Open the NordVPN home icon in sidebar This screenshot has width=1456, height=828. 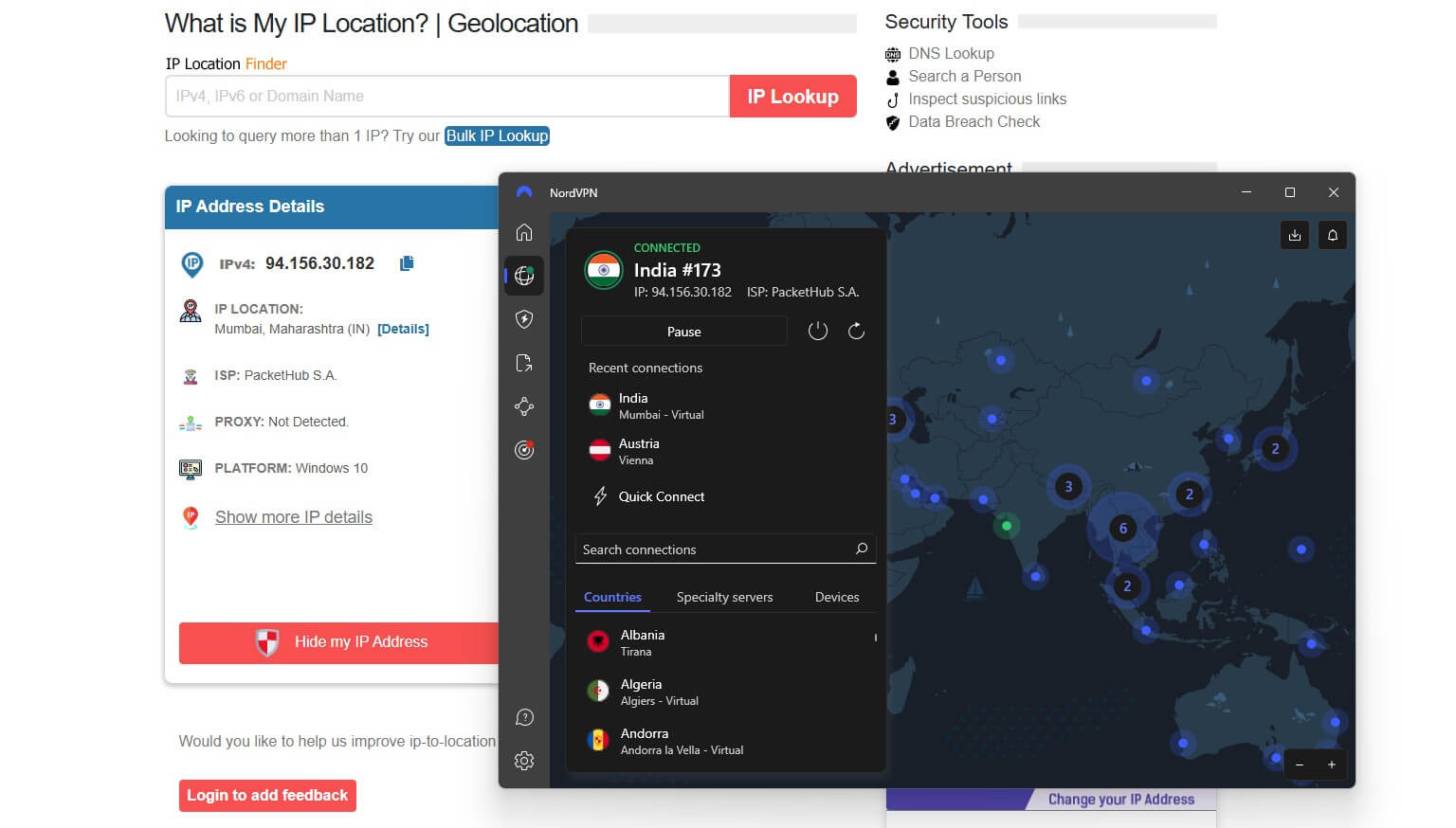524,232
